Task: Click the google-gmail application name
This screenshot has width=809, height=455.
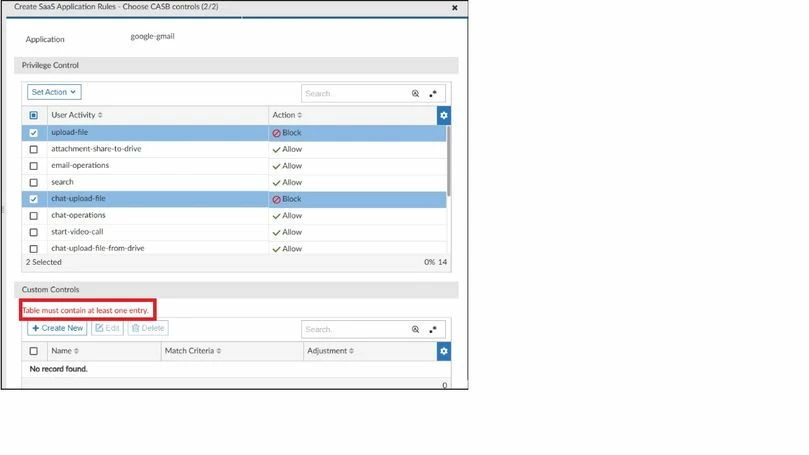Action: click(x=152, y=36)
